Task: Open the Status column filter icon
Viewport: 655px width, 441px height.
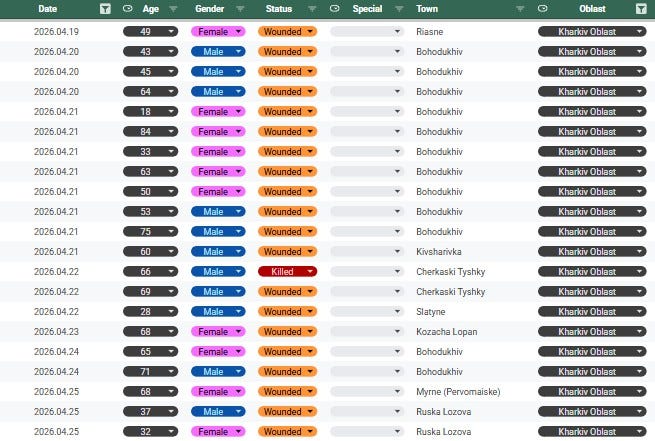Action: coord(312,9)
